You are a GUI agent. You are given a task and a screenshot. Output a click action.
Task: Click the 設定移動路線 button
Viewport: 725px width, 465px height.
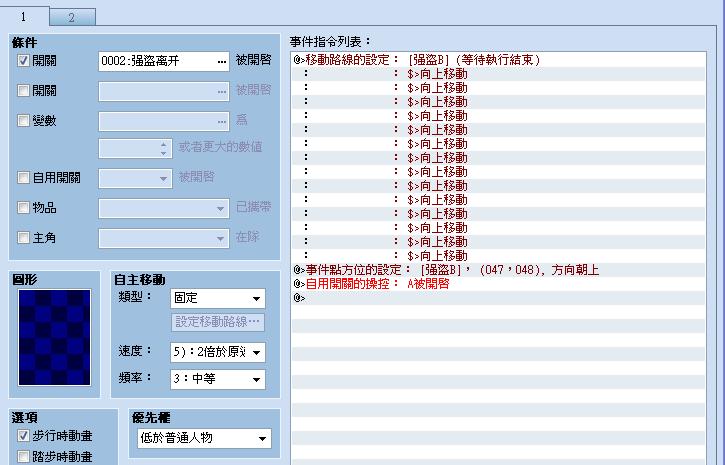(218, 322)
